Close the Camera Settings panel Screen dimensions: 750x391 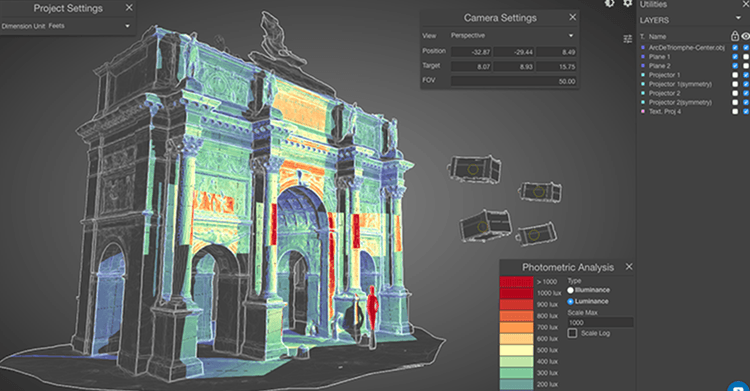point(573,17)
